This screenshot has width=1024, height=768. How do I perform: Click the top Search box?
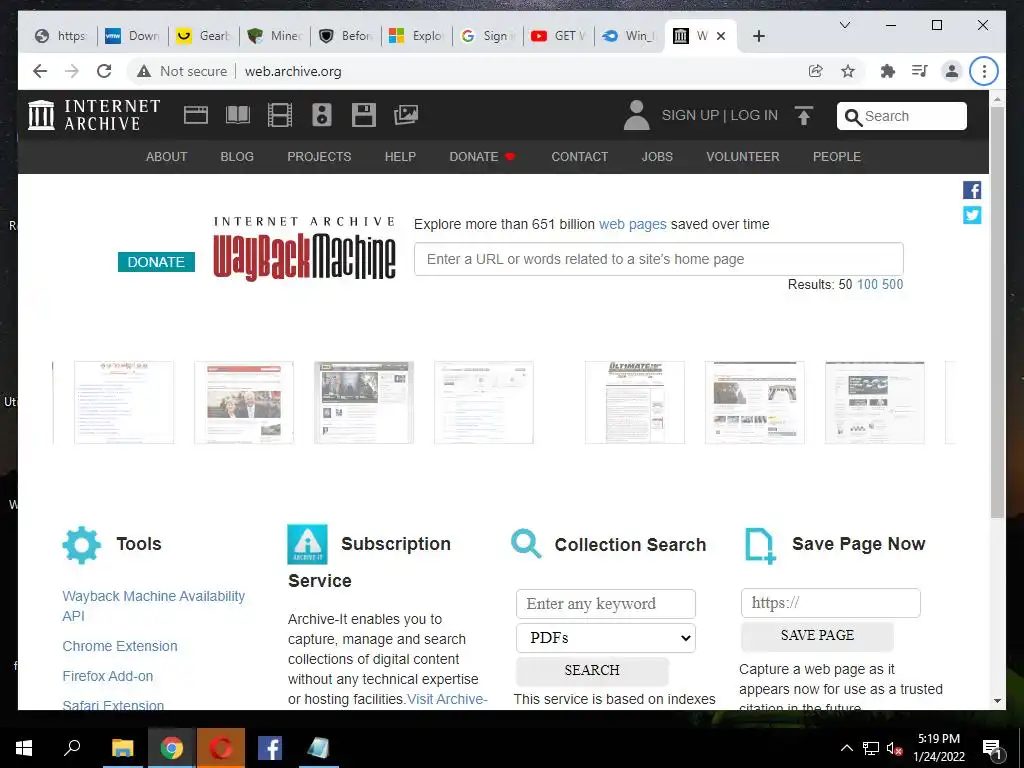pyautogui.click(x=902, y=116)
